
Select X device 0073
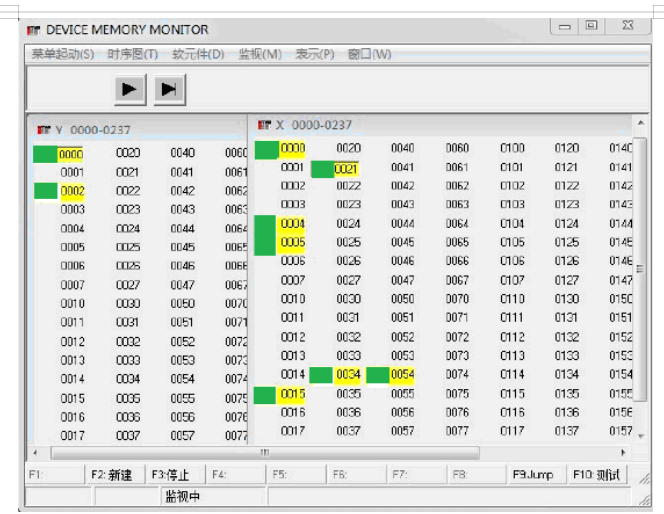coord(457,356)
